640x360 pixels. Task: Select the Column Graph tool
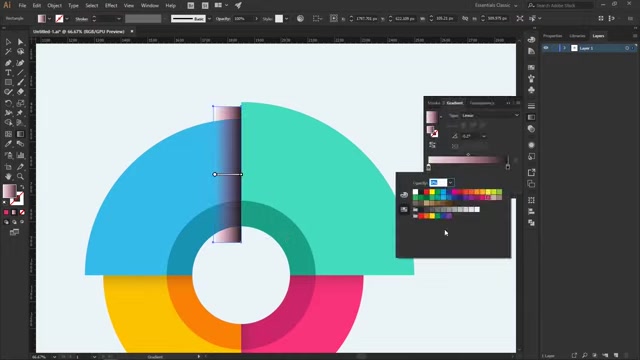point(20,155)
